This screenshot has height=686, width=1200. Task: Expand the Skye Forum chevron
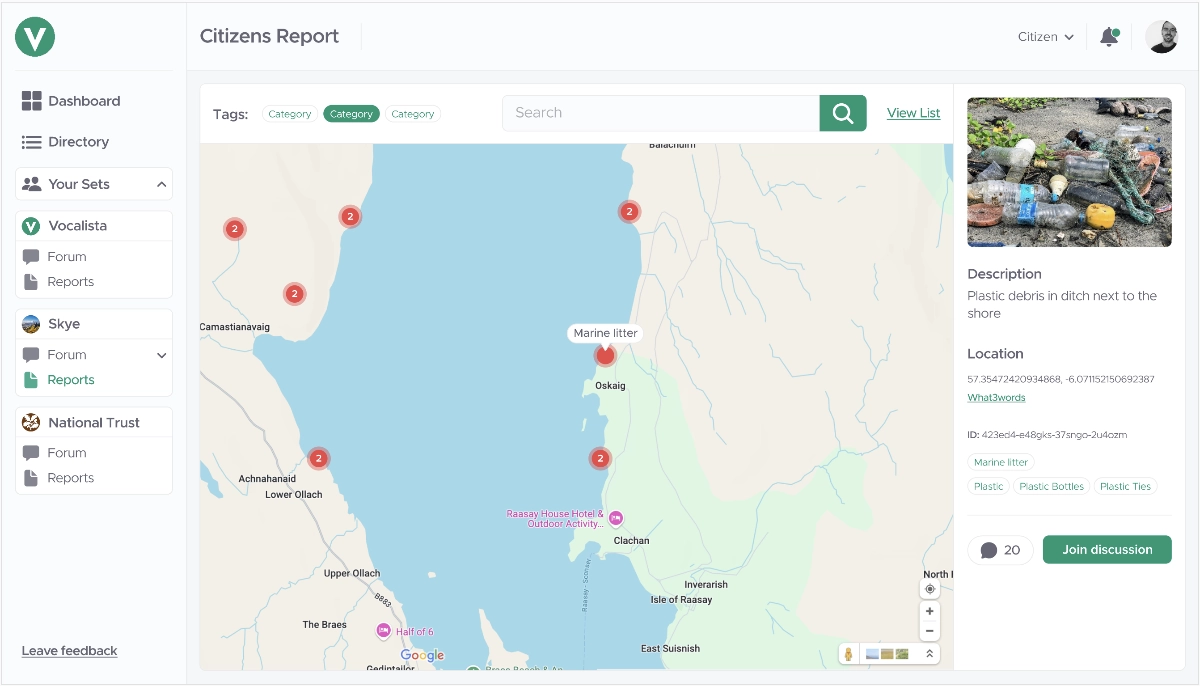point(161,355)
